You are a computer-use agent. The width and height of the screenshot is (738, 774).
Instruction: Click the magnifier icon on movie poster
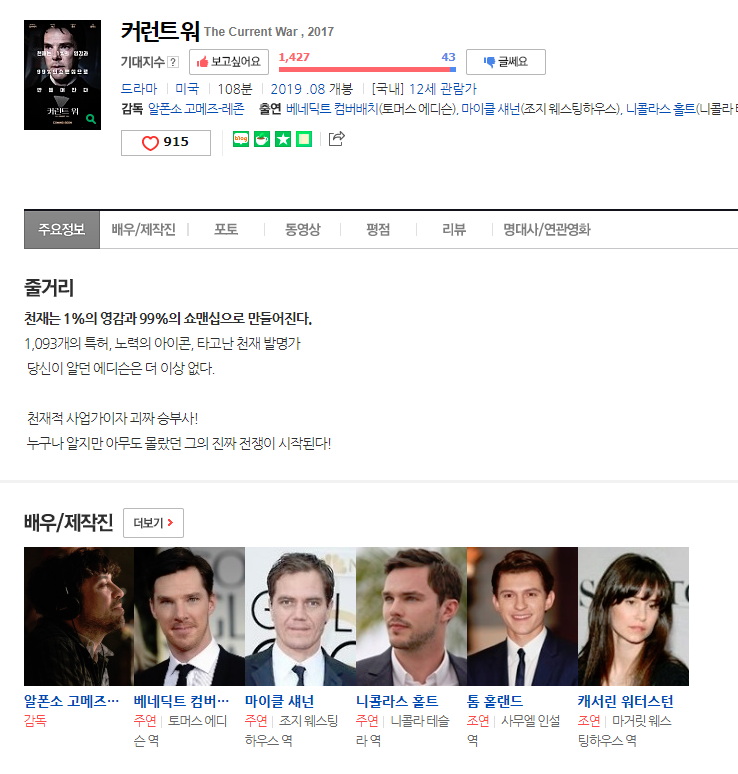tap(92, 119)
